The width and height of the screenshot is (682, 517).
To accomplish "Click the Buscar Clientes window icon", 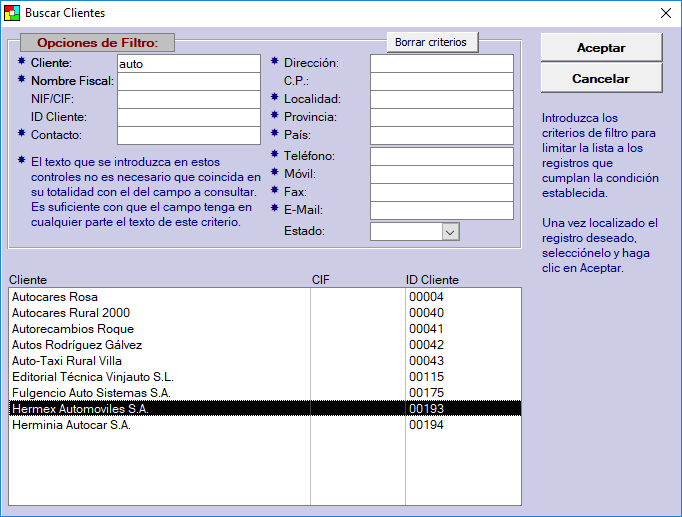I will (12, 13).
